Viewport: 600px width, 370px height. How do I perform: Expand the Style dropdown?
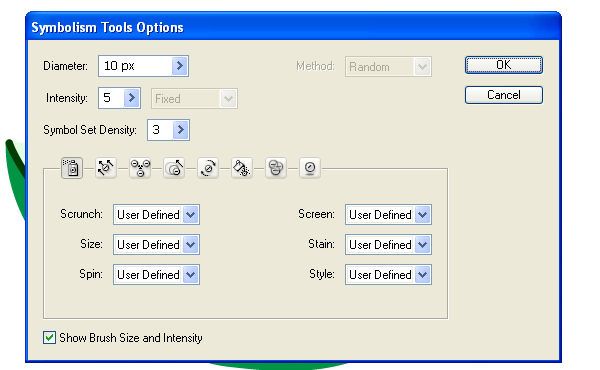point(422,274)
